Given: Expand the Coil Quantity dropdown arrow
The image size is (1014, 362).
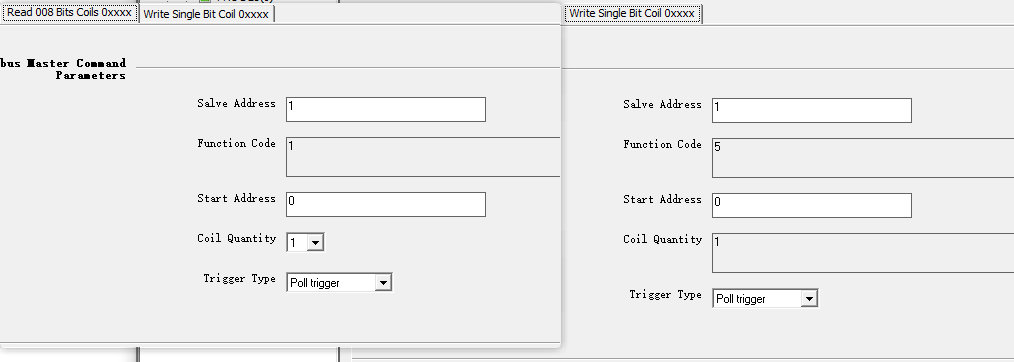Looking at the screenshot, I should (x=315, y=242).
